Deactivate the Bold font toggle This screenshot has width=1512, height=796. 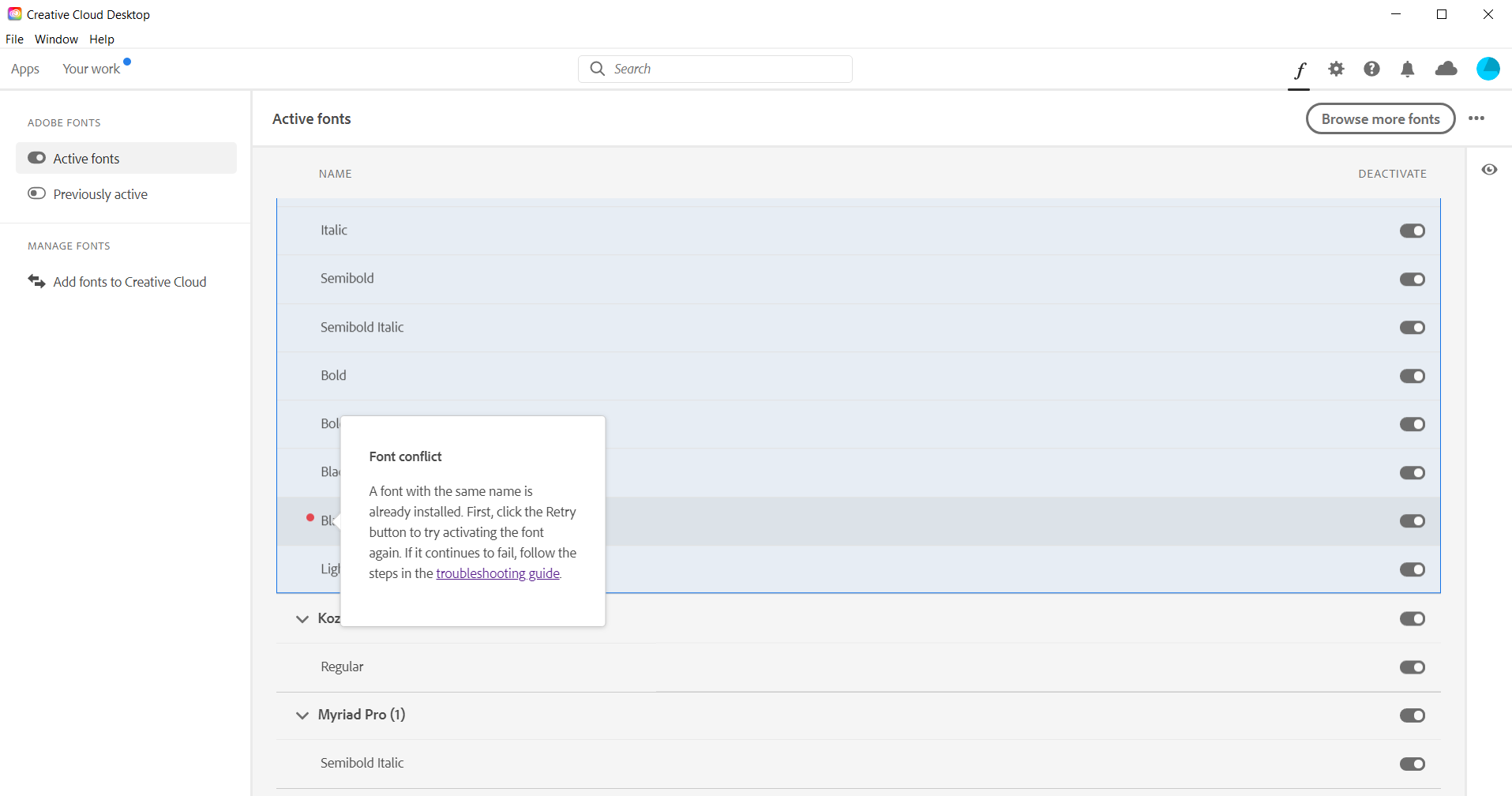[1412, 376]
